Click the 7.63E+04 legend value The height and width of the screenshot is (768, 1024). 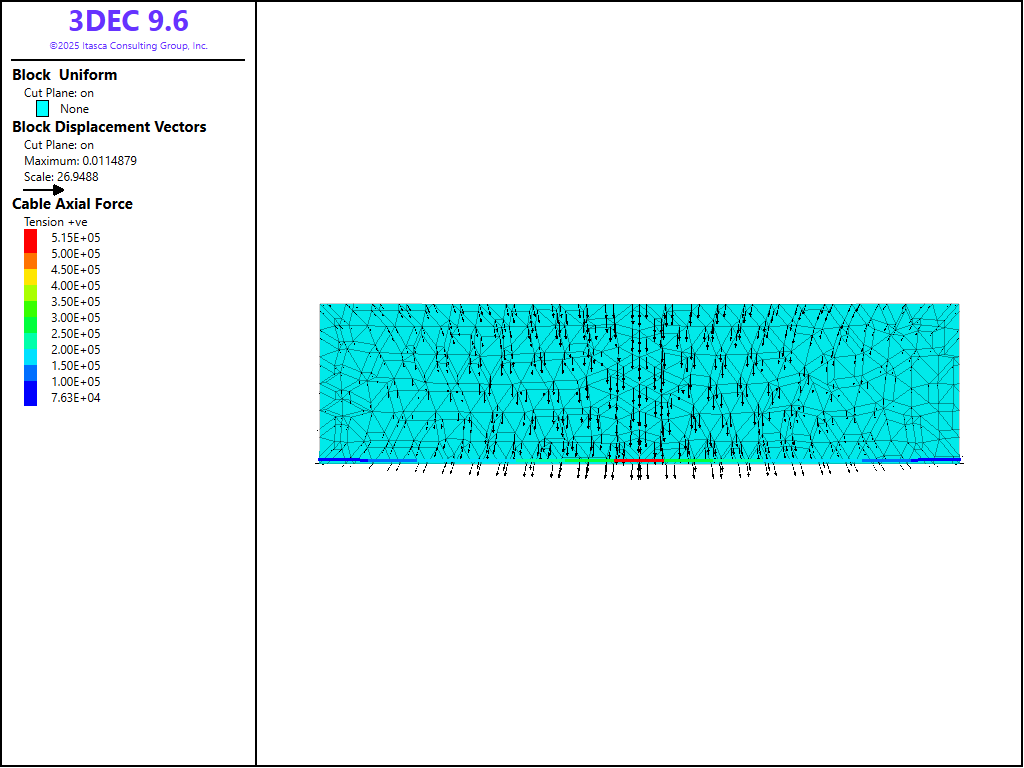pos(76,398)
